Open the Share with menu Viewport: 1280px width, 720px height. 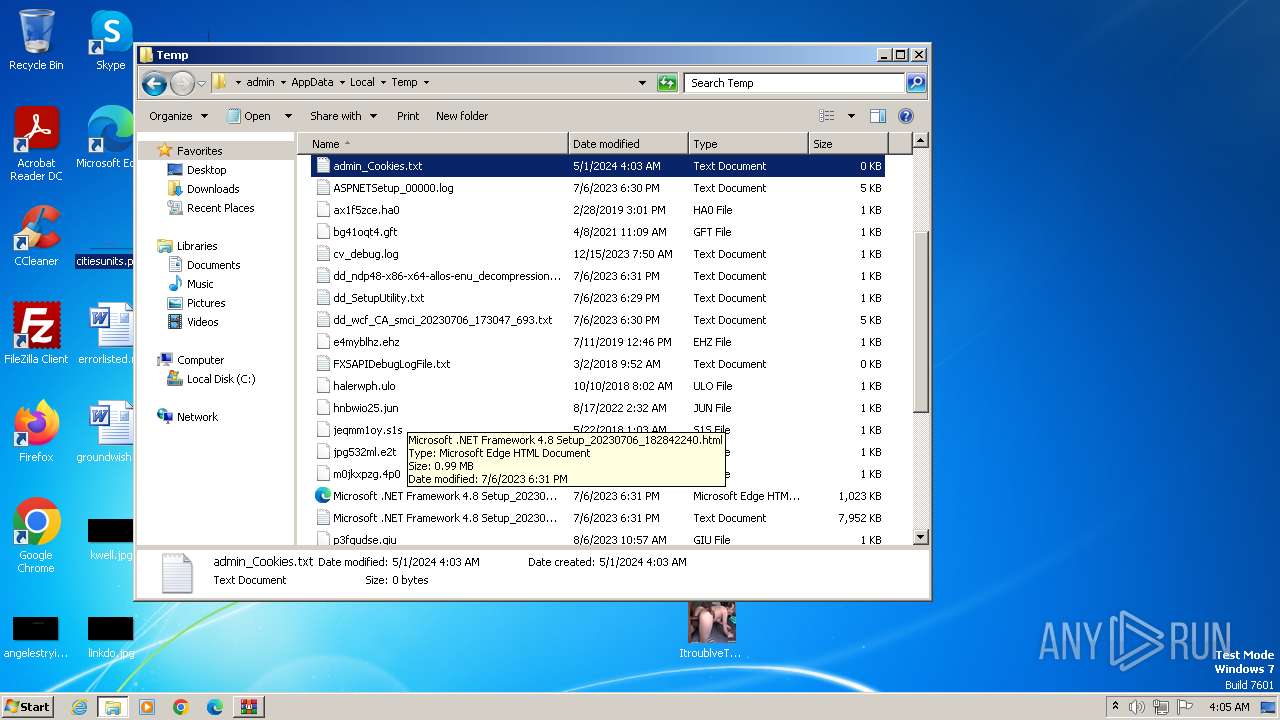[x=343, y=116]
